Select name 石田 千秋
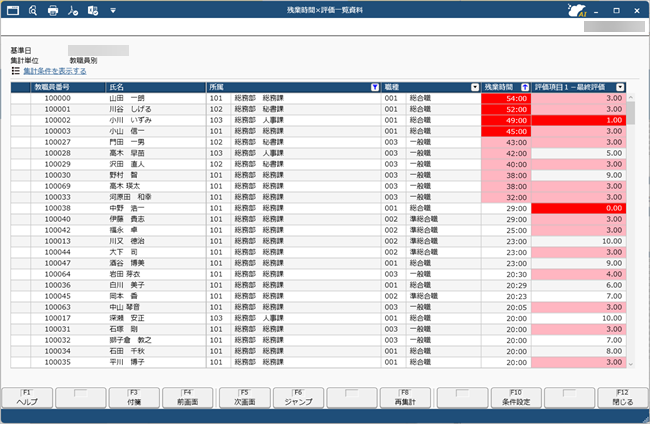The height and width of the screenshot is (424, 650). 127,351
